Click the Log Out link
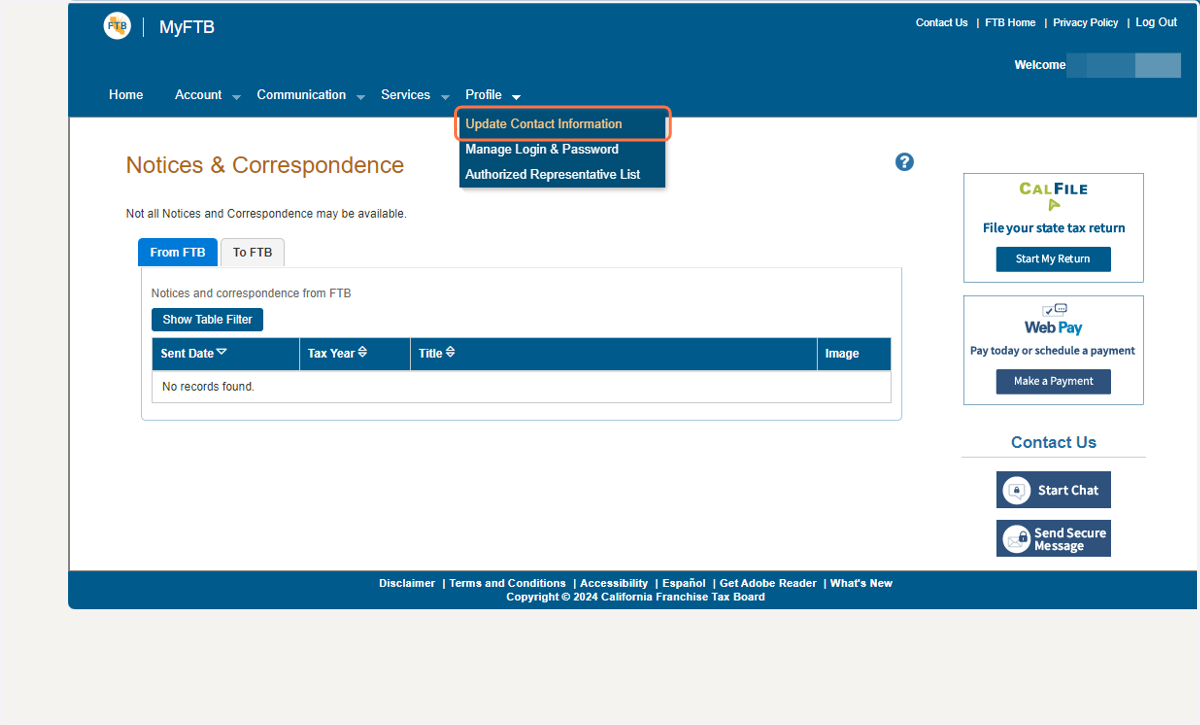The height and width of the screenshot is (725, 1200). pyautogui.click(x=1156, y=23)
